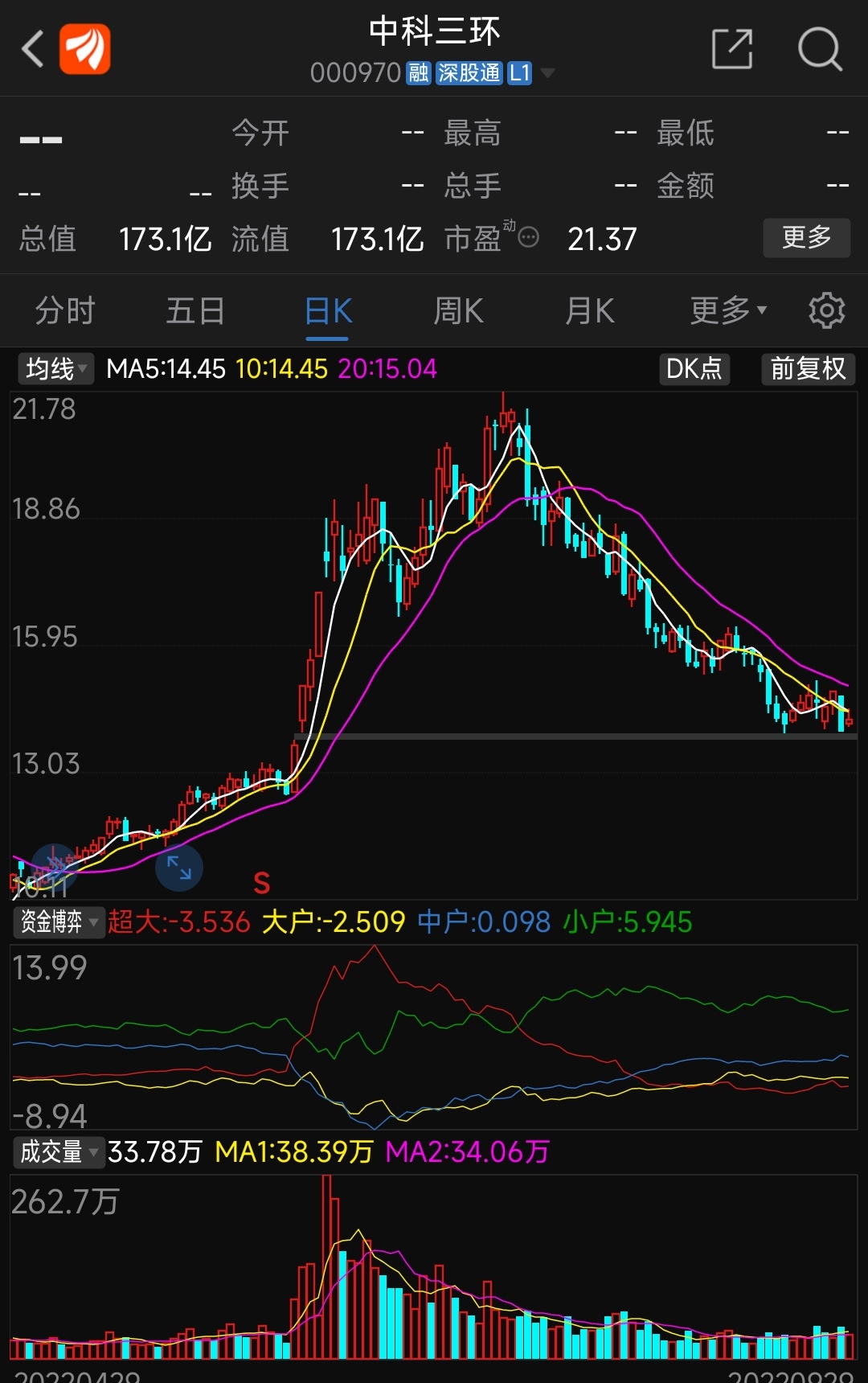Tap the stock name 中科三环
Screen dimensions: 868x1383
tap(435, 31)
